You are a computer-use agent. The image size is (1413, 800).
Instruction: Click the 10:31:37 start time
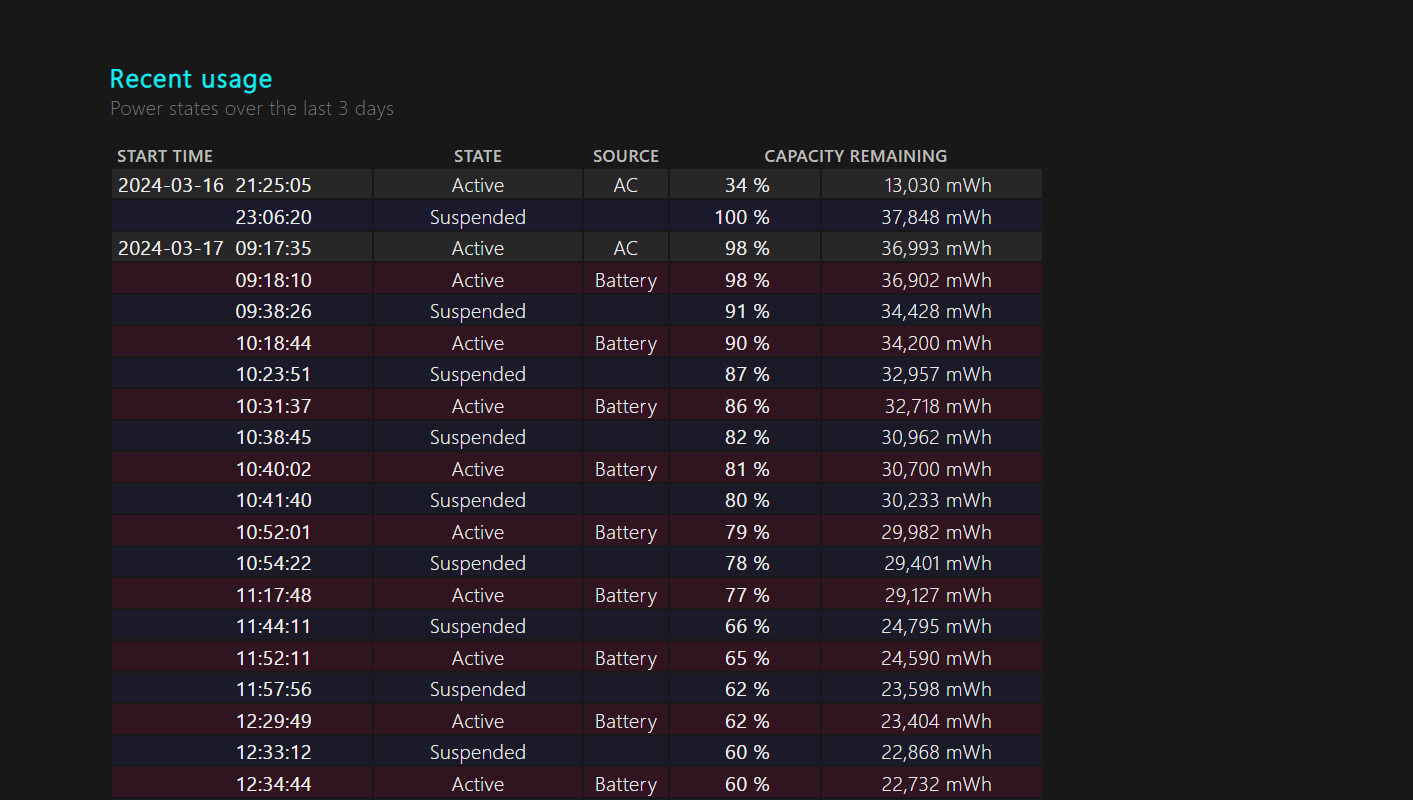click(274, 406)
